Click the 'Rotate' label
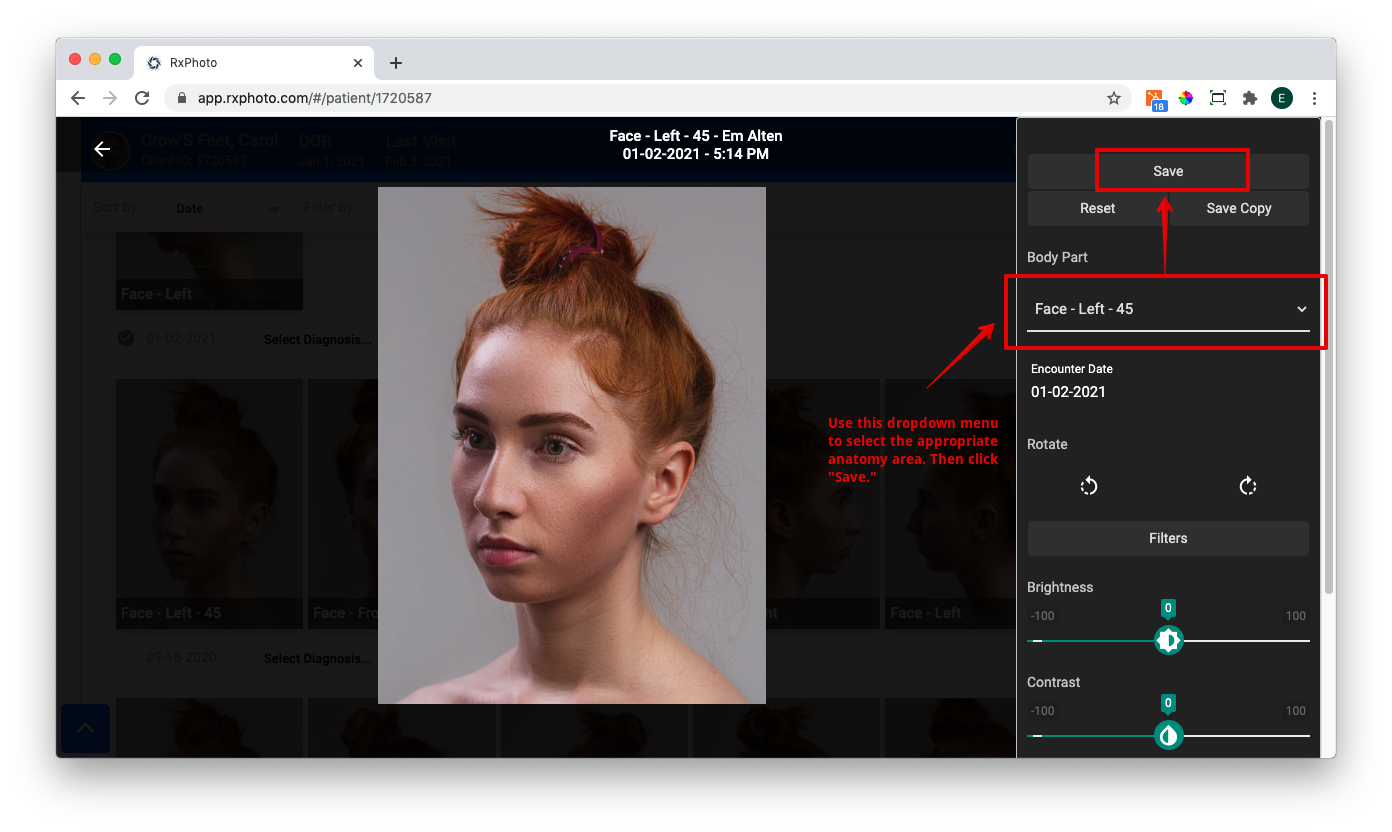The height and width of the screenshot is (832, 1392). pos(1047,444)
